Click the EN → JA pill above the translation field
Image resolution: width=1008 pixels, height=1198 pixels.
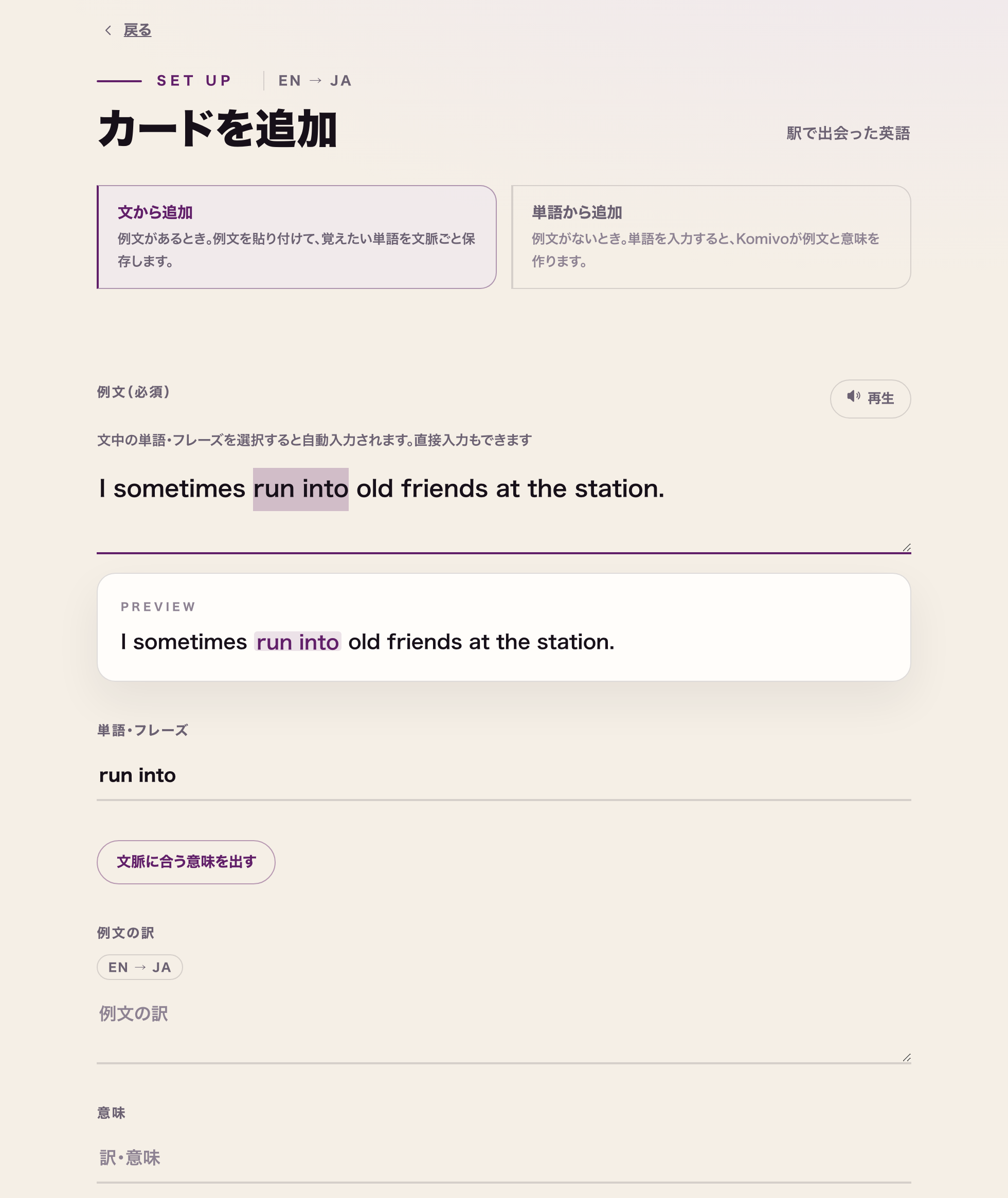point(139,967)
